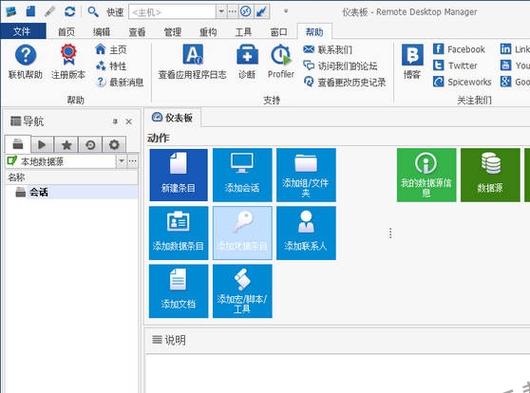530x393 pixels.
Task: Click the 添加文档 add document tile
Action: point(178,291)
